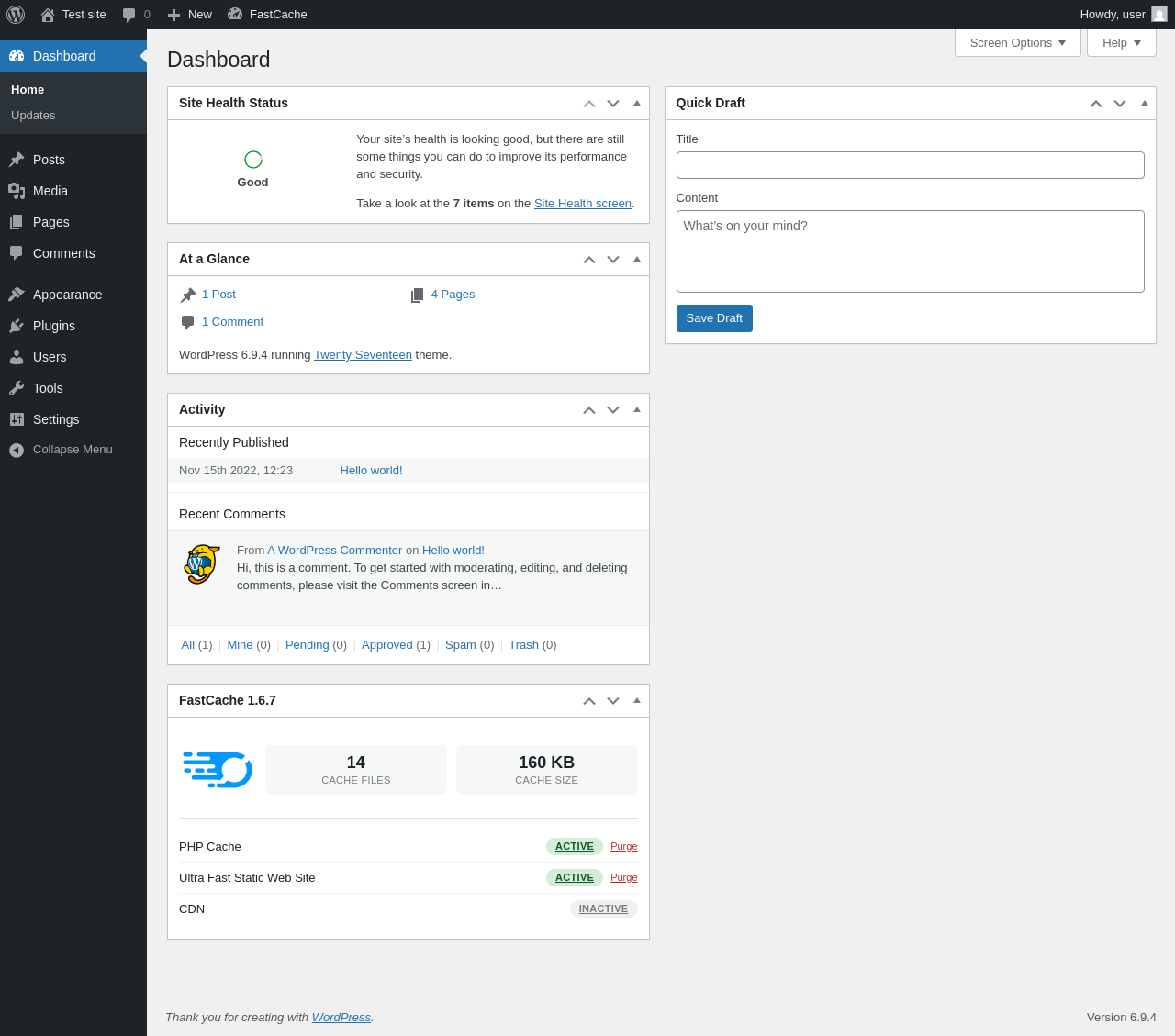Click the WordPress logo in admin bar
The image size is (1175, 1036).
[16, 15]
